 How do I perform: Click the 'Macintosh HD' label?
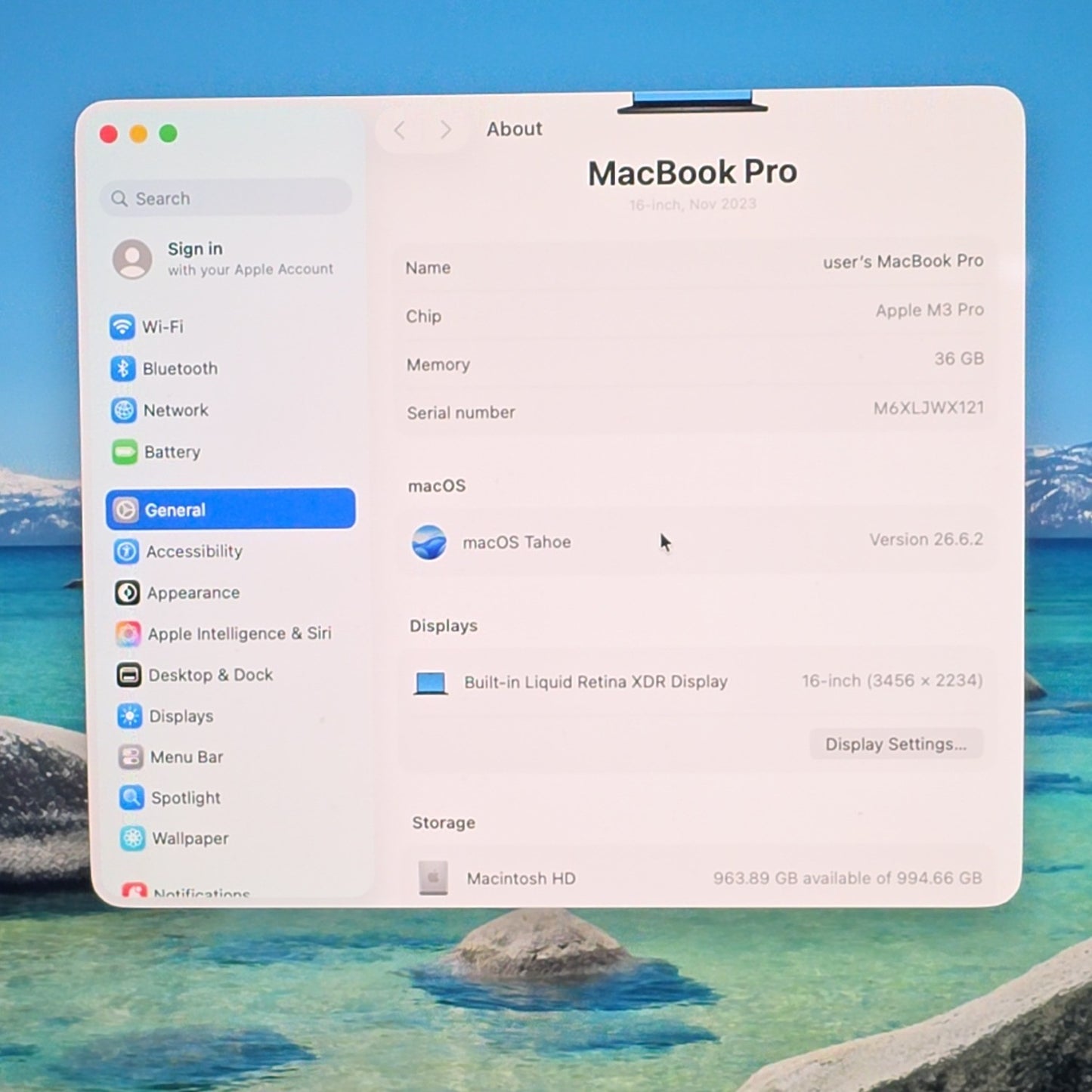pos(521,879)
